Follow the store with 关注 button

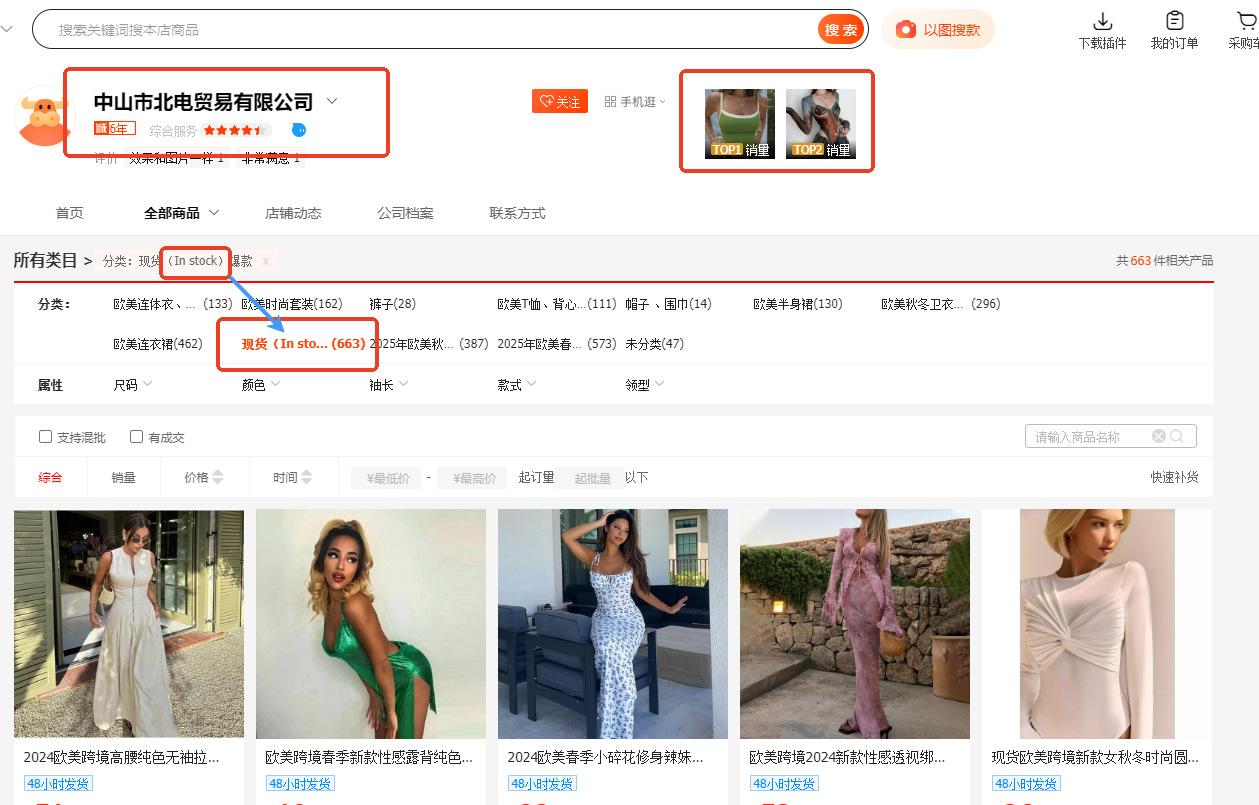coord(560,102)
